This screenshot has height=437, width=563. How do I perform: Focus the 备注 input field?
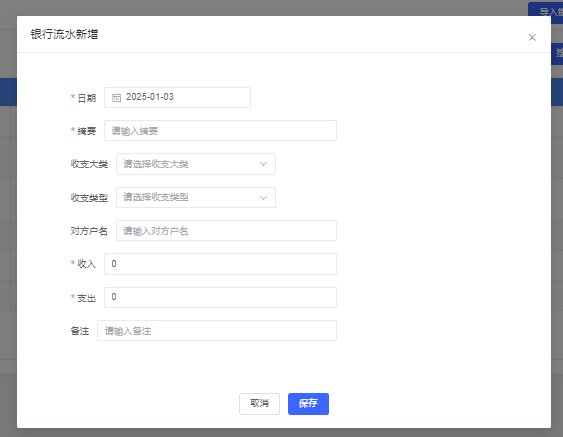coord(217,331)
